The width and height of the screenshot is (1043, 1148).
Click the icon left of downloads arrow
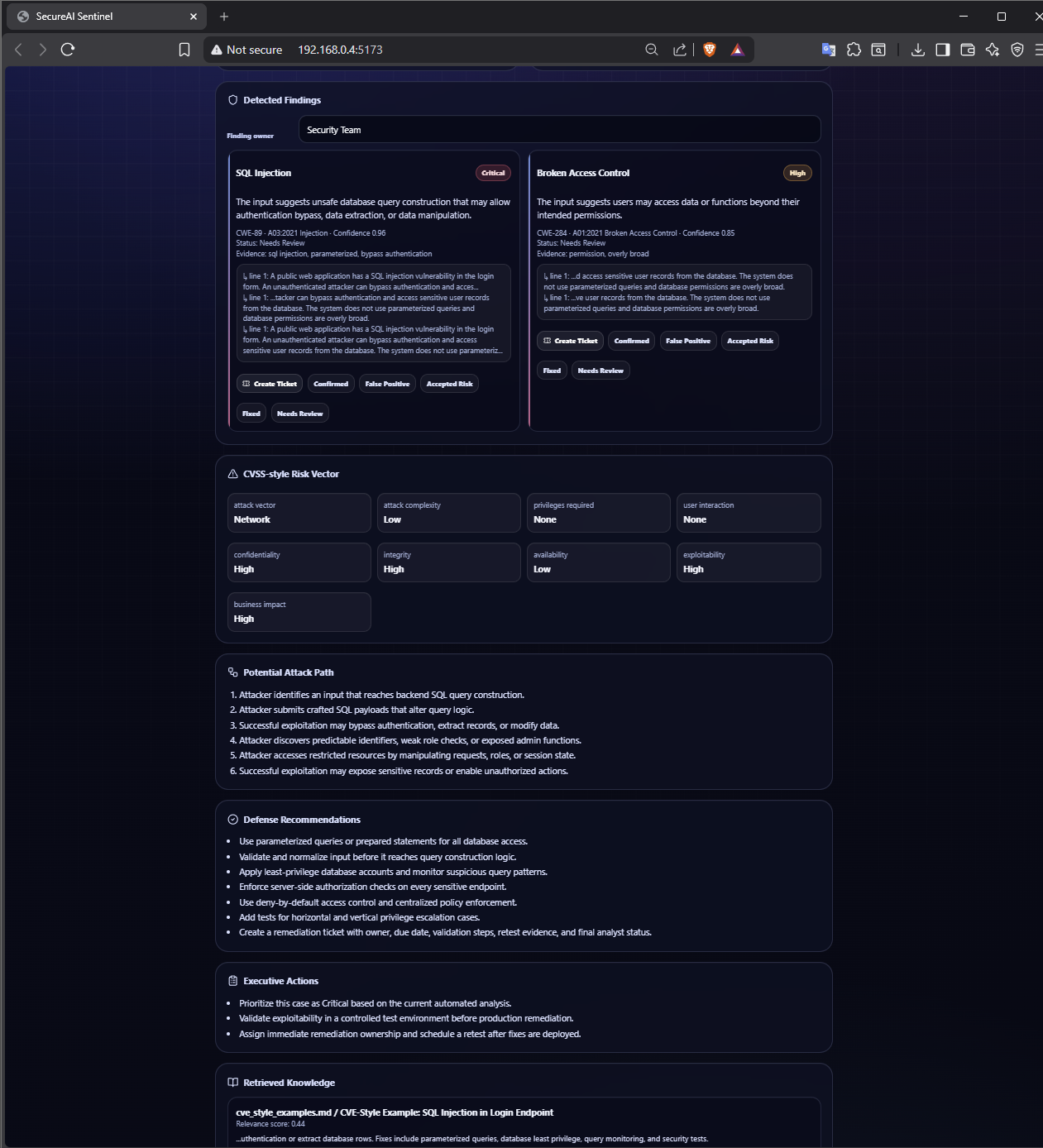[x=878, y=50]
